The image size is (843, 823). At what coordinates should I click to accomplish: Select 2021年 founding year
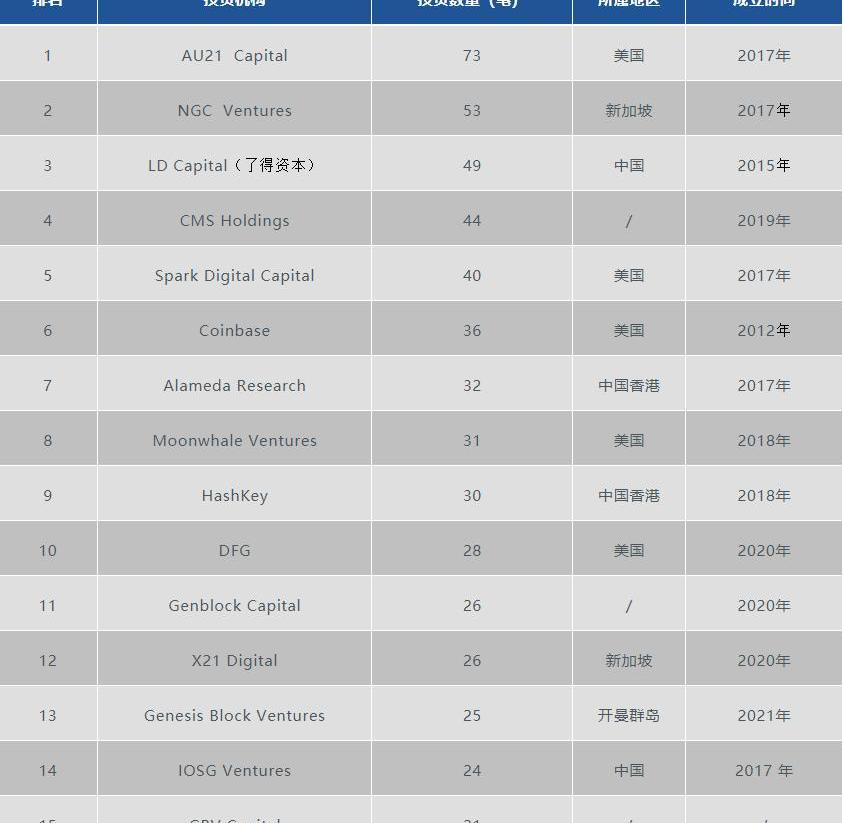tap(763, 715)
